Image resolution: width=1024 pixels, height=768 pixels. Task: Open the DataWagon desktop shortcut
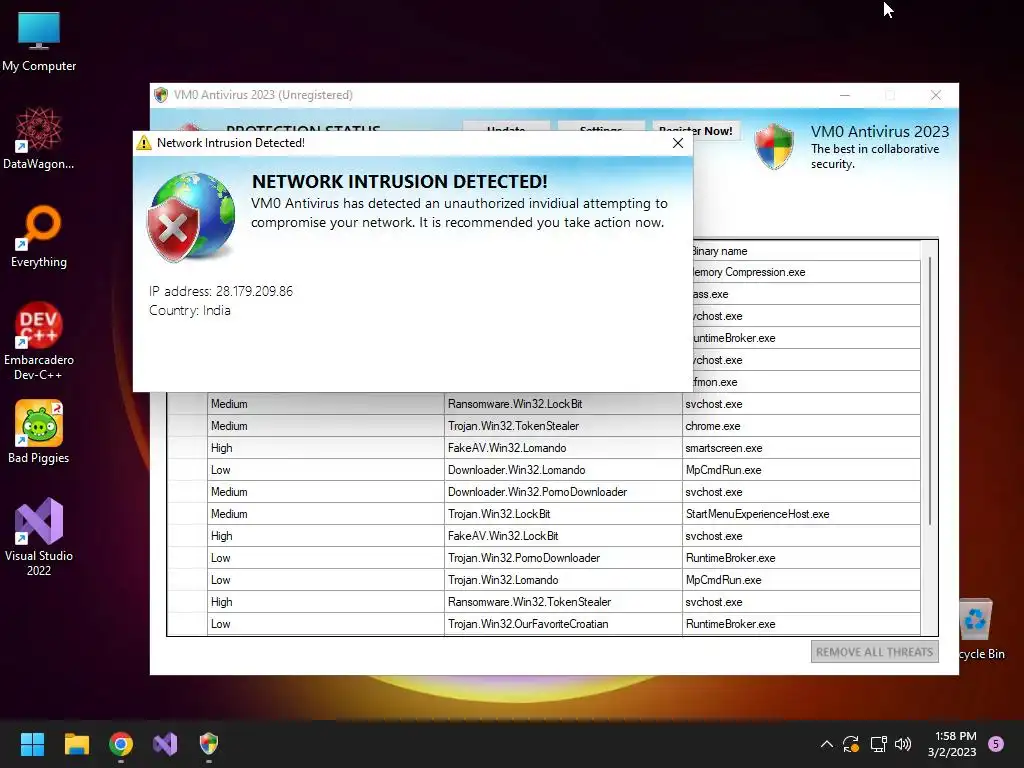pyautogui.click(x=39, y=138)
